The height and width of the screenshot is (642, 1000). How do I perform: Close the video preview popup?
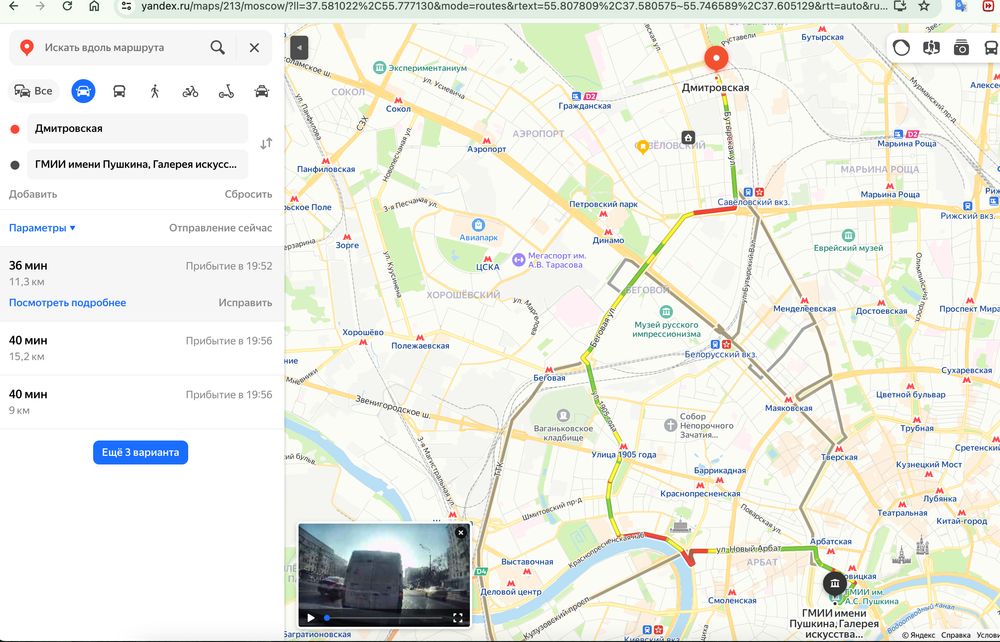click(460, 532)
